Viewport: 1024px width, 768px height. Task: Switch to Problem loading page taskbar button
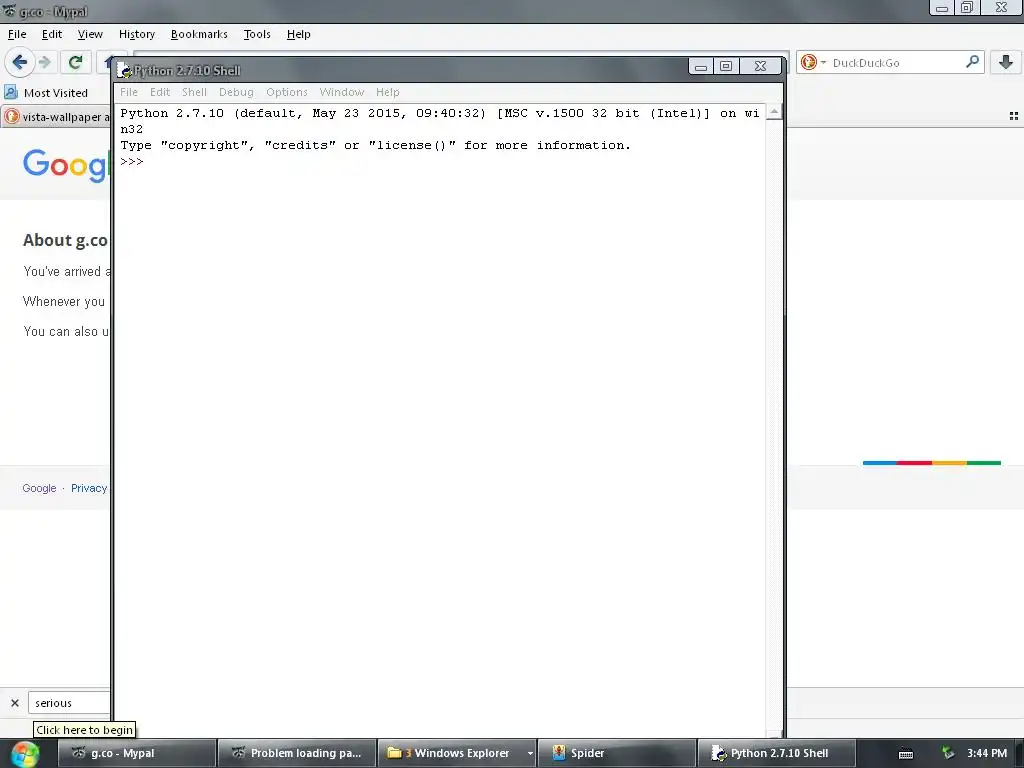[x=297, y=753]
